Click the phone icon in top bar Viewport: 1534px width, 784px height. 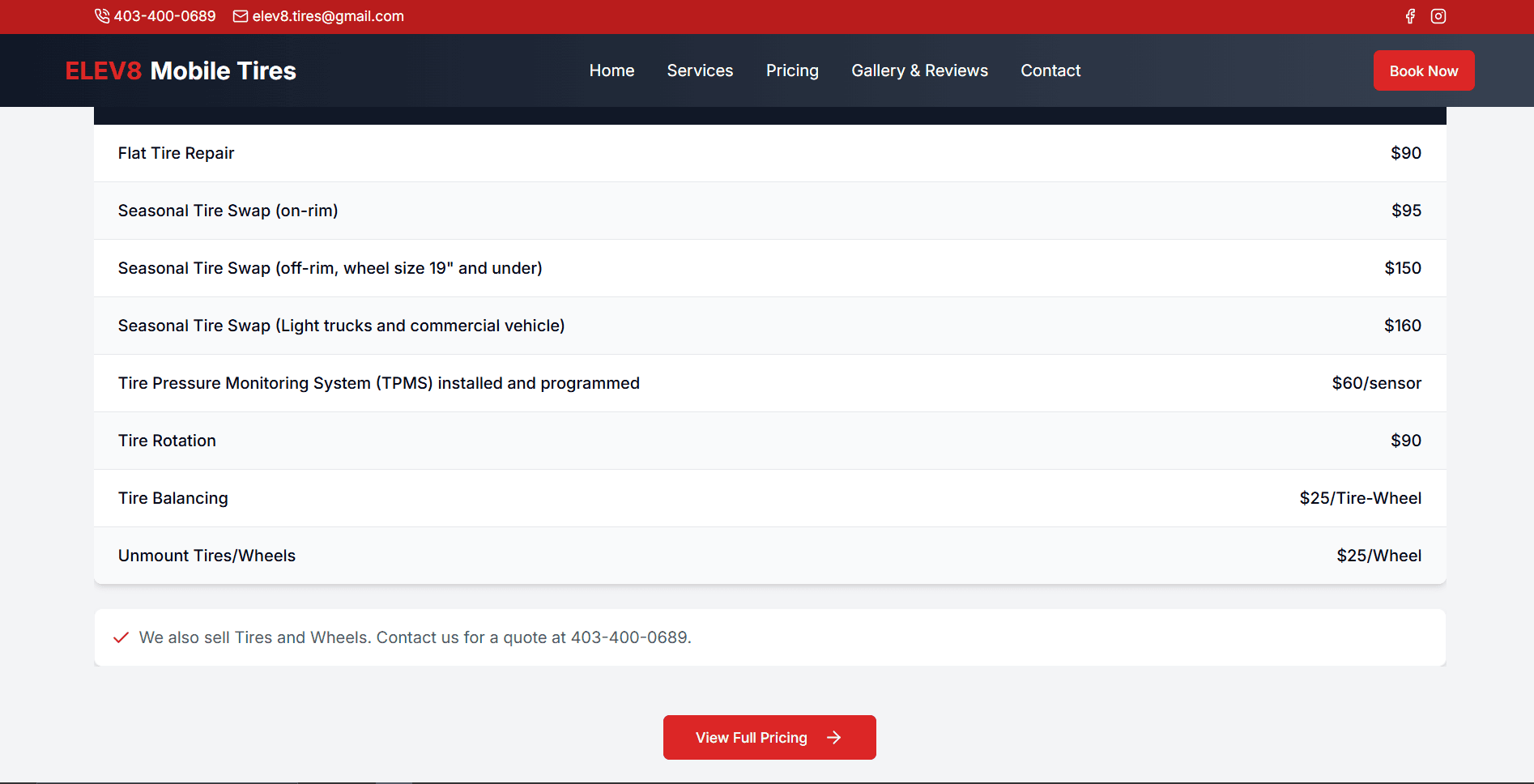coord(102,16)
